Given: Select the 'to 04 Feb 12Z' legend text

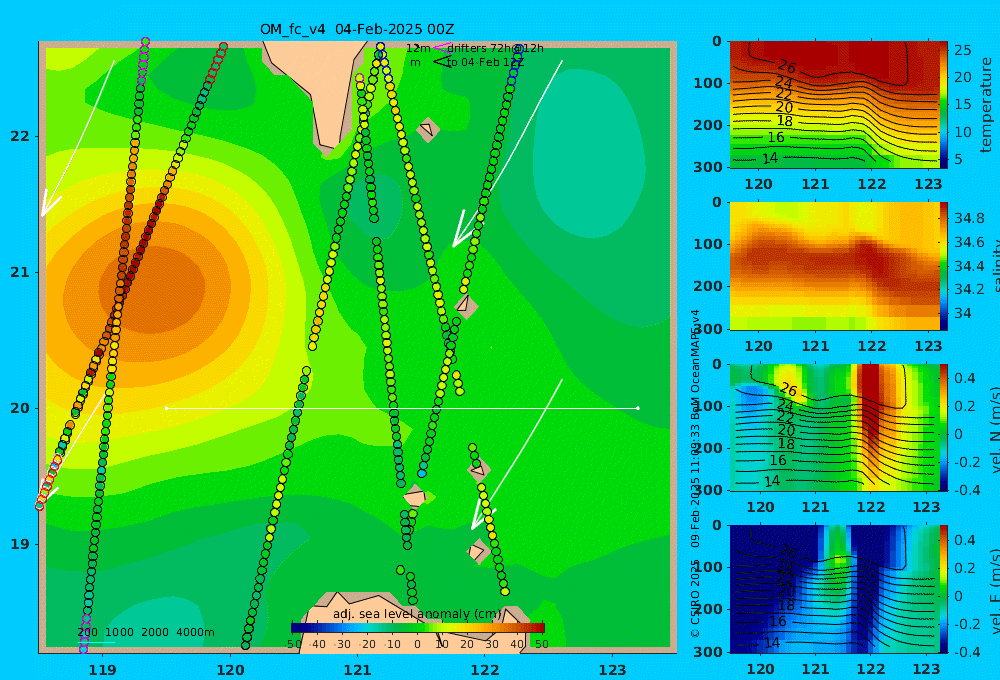Looking at the screenshot, I should tap(485, 63).
